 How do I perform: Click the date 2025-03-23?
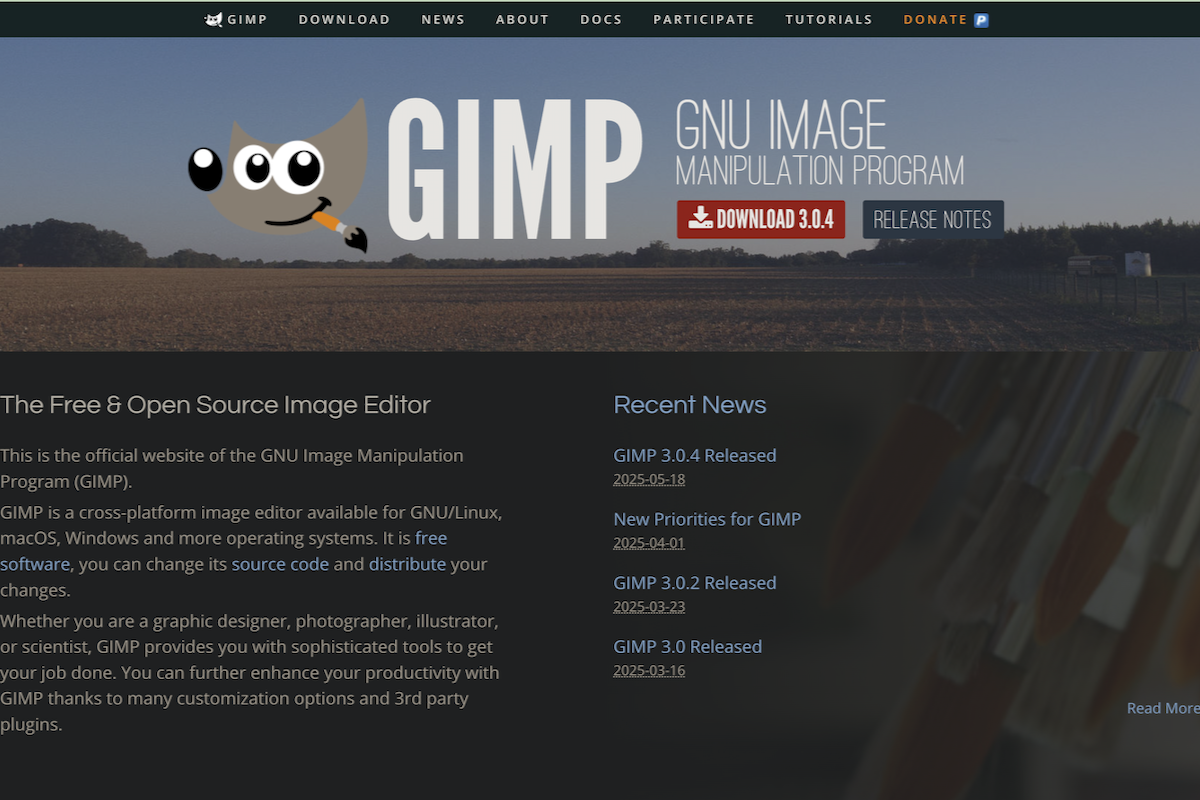tap(649, 607)
